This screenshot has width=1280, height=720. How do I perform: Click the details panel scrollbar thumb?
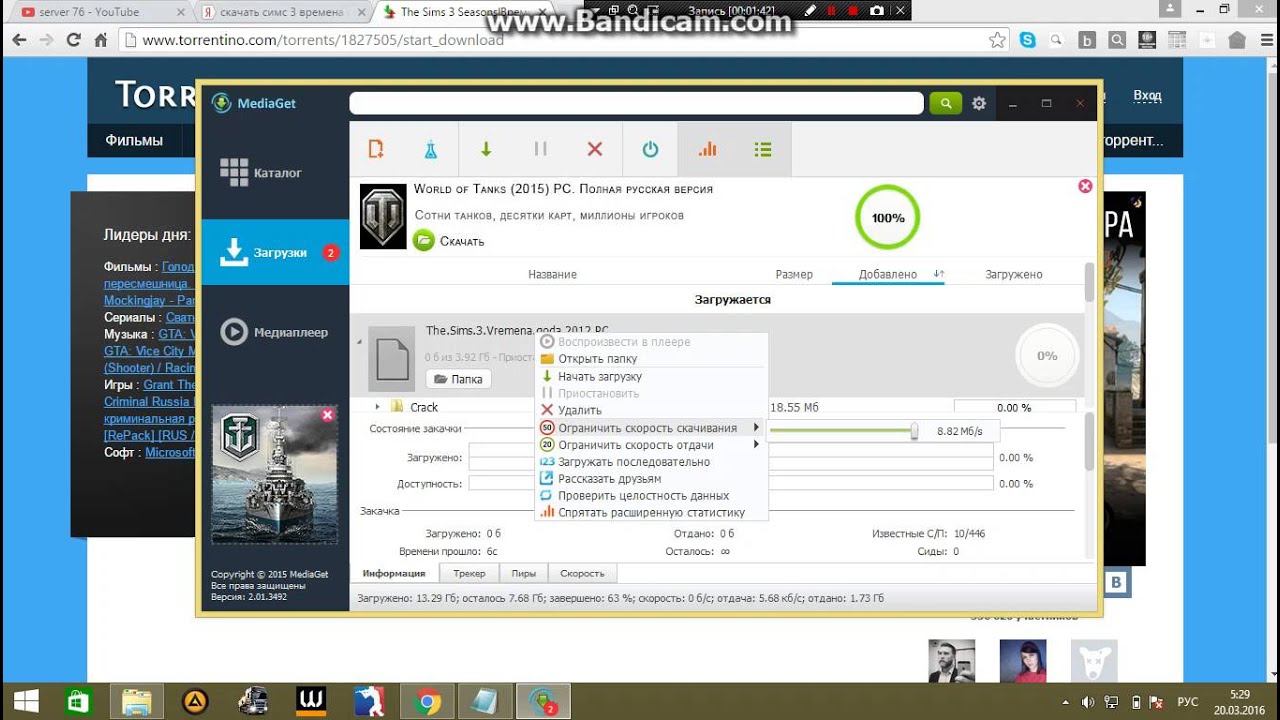[x=1090, y=440]
